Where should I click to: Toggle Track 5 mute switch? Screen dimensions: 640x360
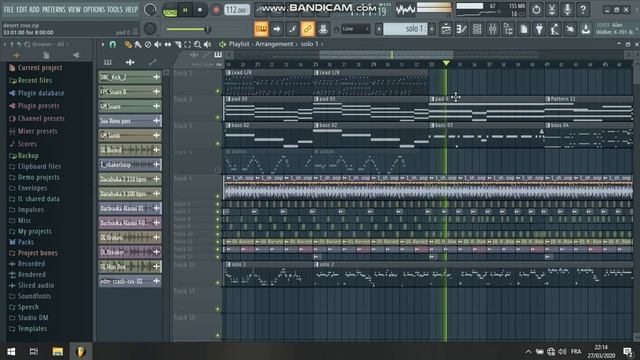coord(218,196)
